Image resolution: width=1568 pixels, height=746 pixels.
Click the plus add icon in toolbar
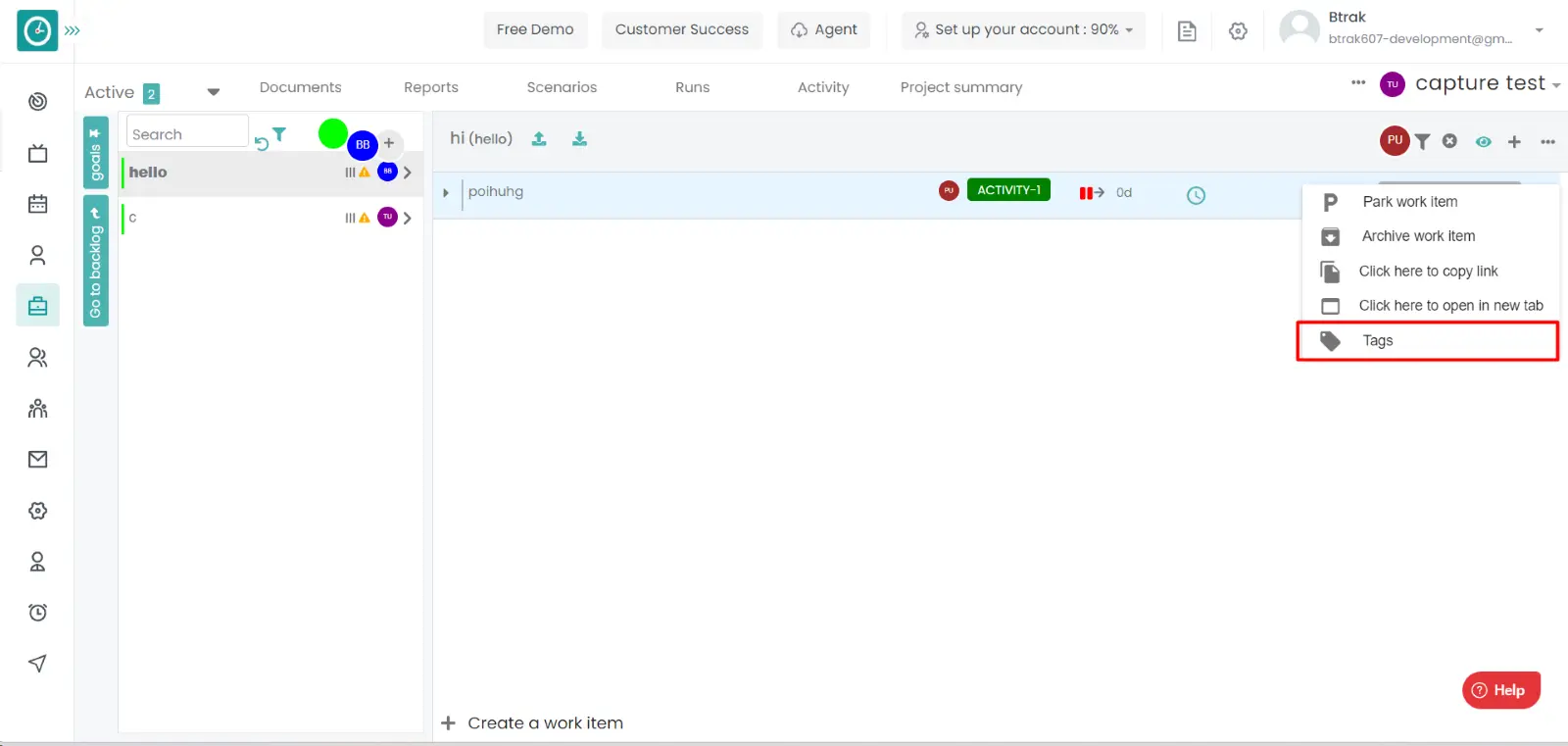1514,142
